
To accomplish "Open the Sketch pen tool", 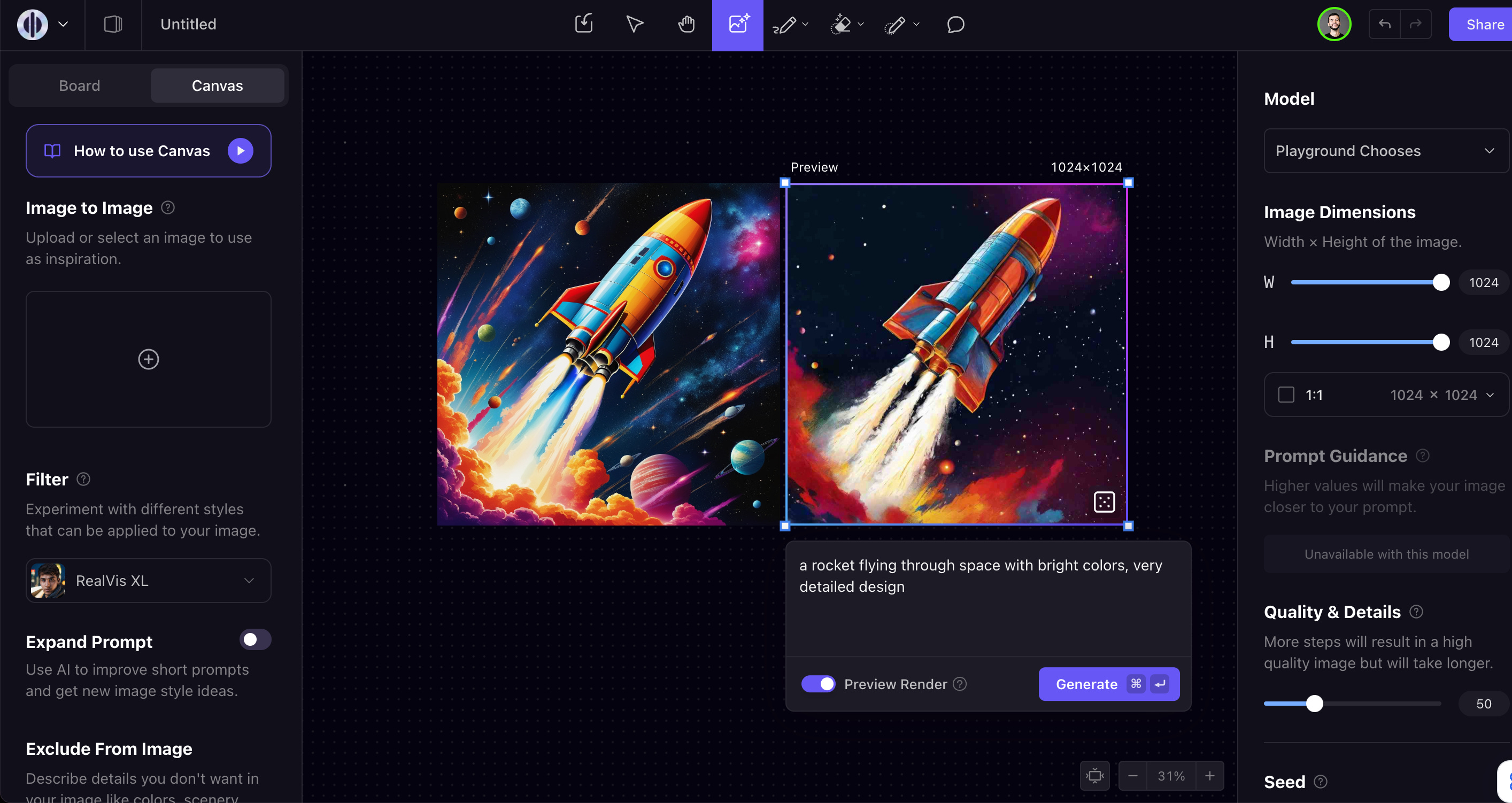I will pos(785,24).
